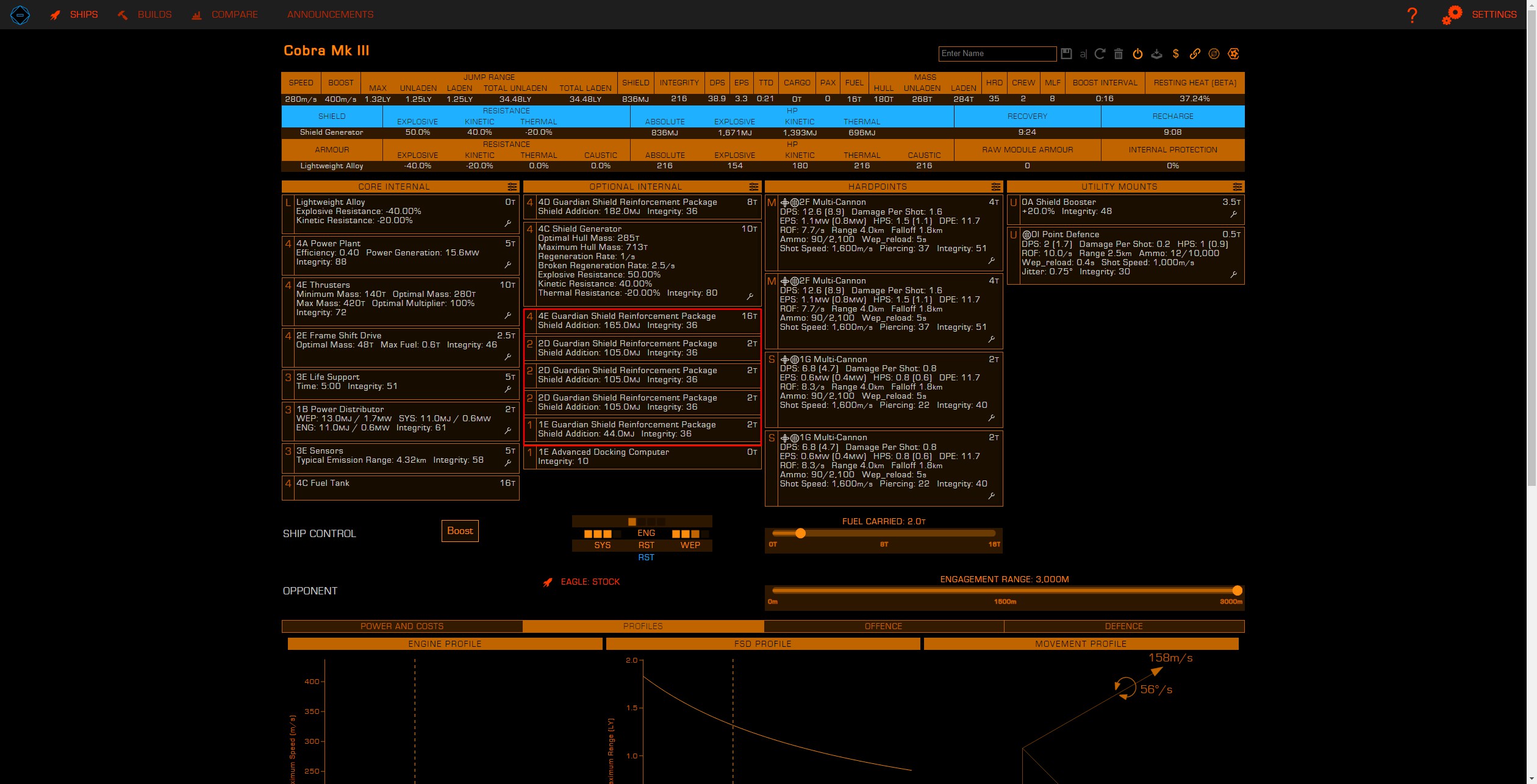
Task: Adjust the Engagement Range slider handle
Action: [1237, 591]
